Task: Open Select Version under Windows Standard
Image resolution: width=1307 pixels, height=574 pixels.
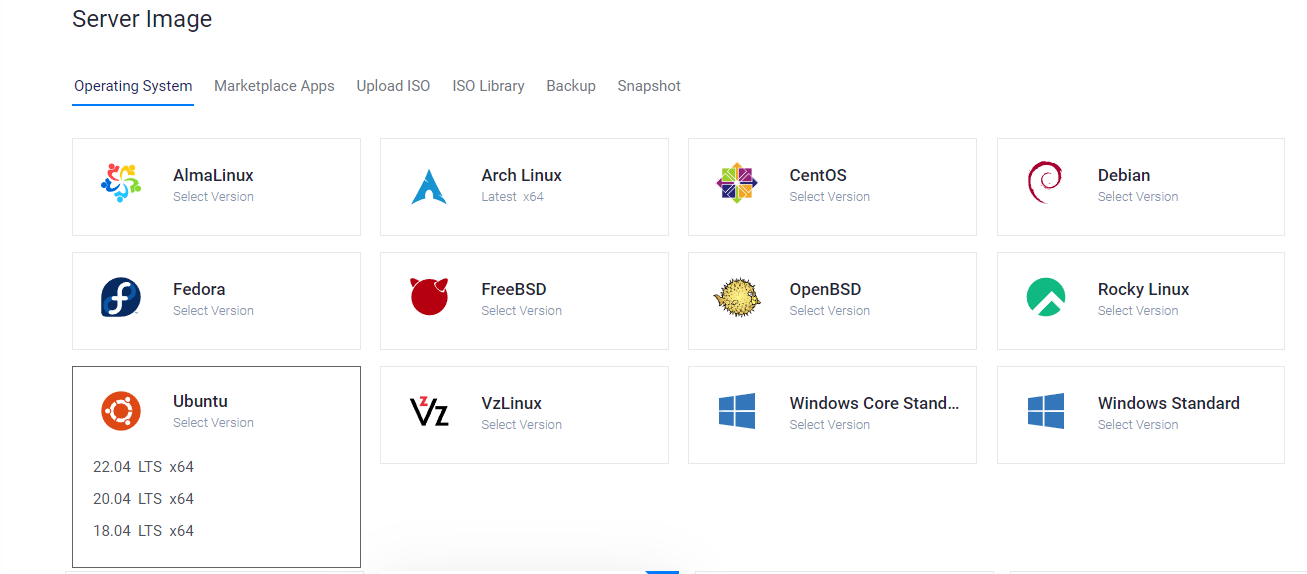Action: pos(1138,425)
